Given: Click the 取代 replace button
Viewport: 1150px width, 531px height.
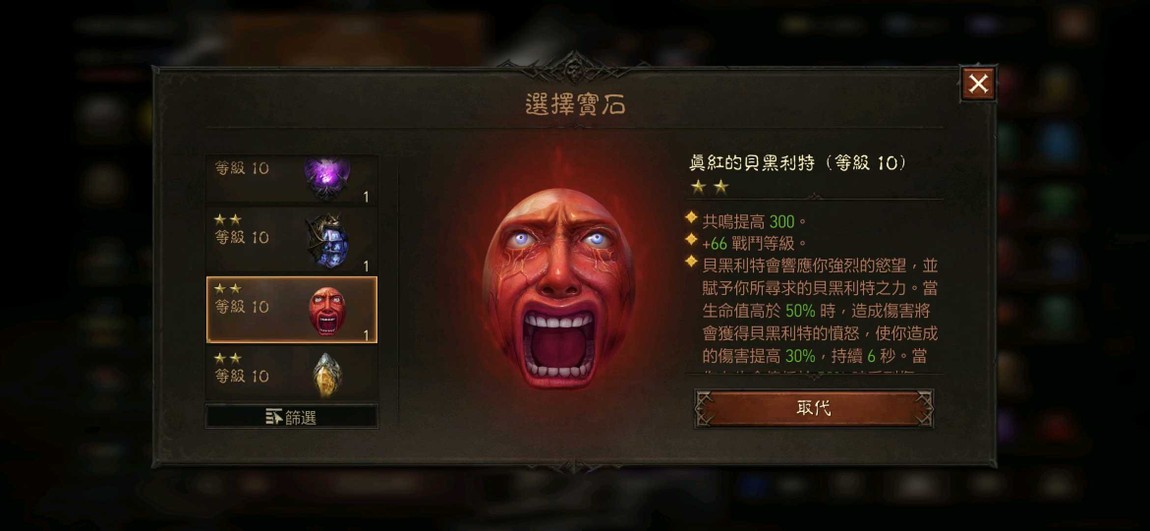Looking at the screenshot, I should pos(813,409).
